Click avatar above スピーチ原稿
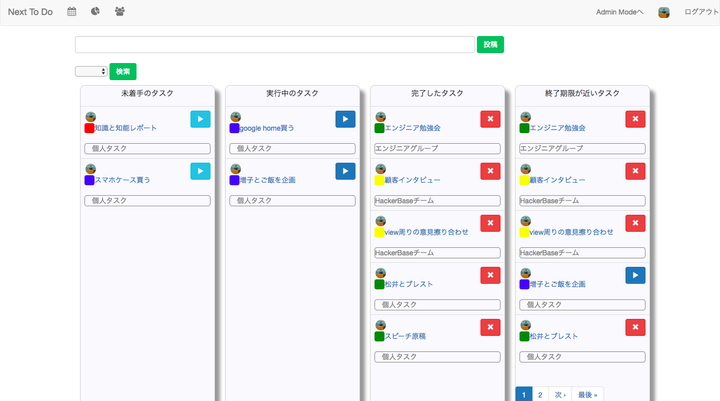 tap(381, 325)
